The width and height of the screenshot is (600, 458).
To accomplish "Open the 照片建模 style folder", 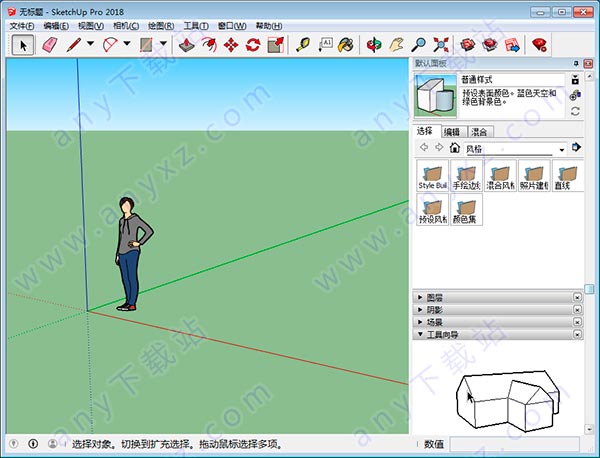I will tap(534, 176).
